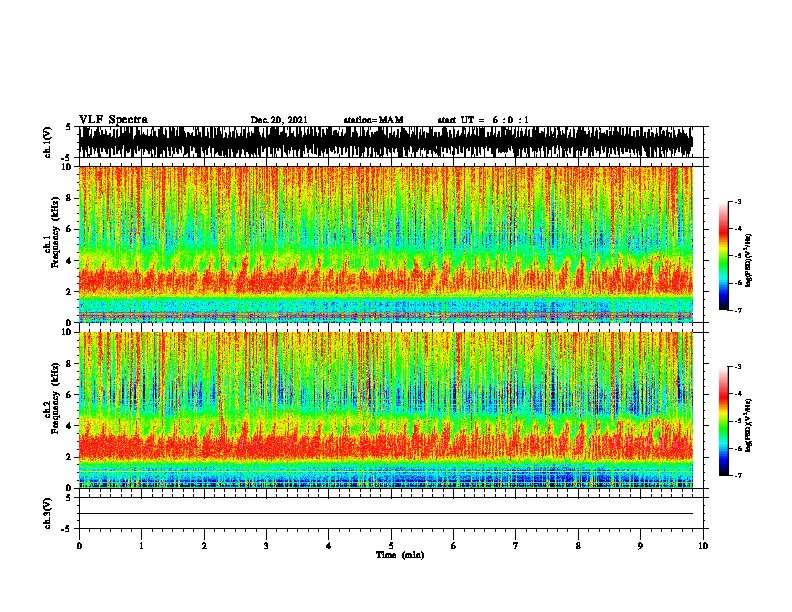Click the '-3' label on ch.1 color scale
The width and height of the screenshot is (792, 612).
pos(738,201)
